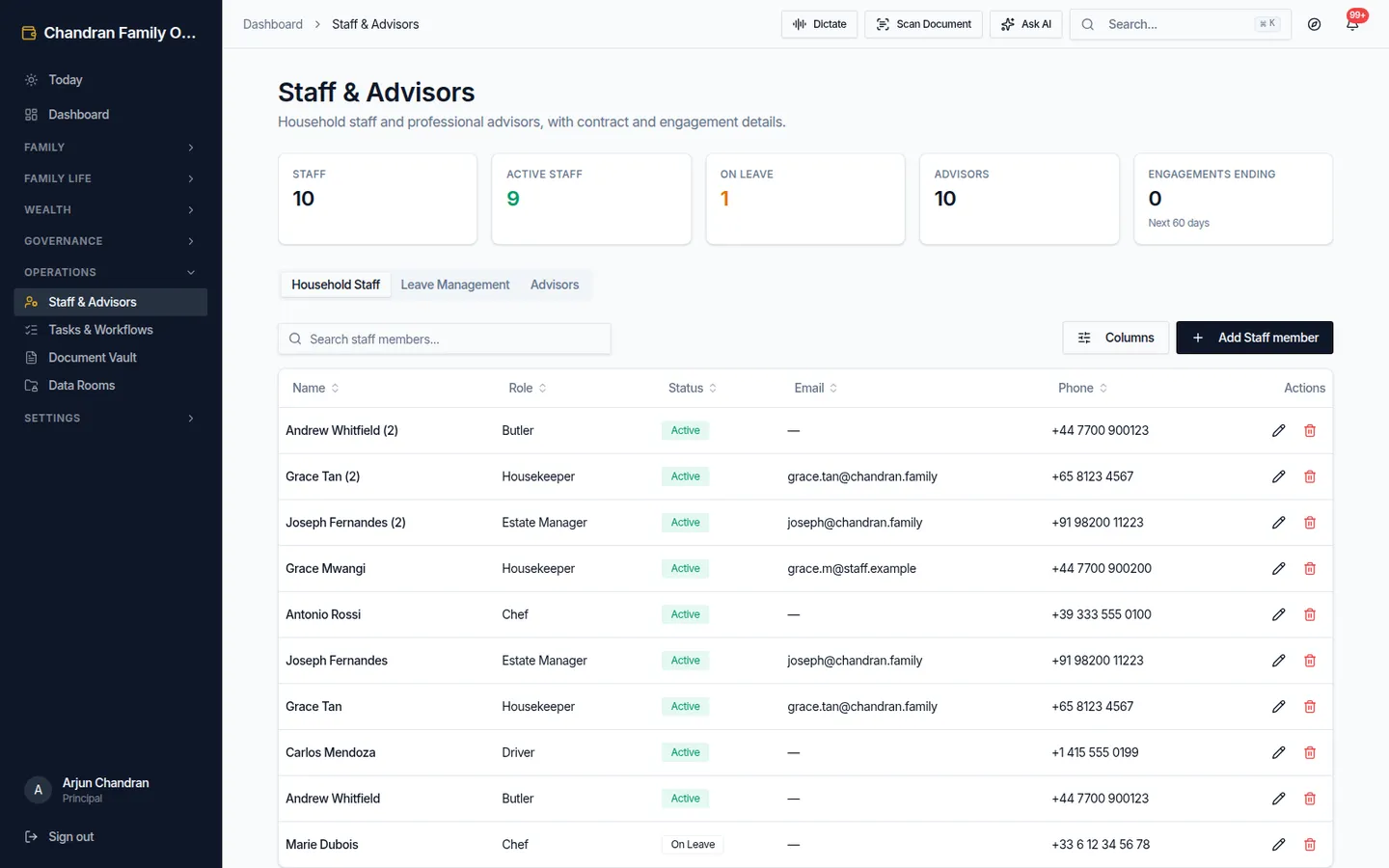Viewport: 1389px width, 868px height.
Task: Open the notifications bell icon
Action: pyautogui.click(x=1352, y=24)
